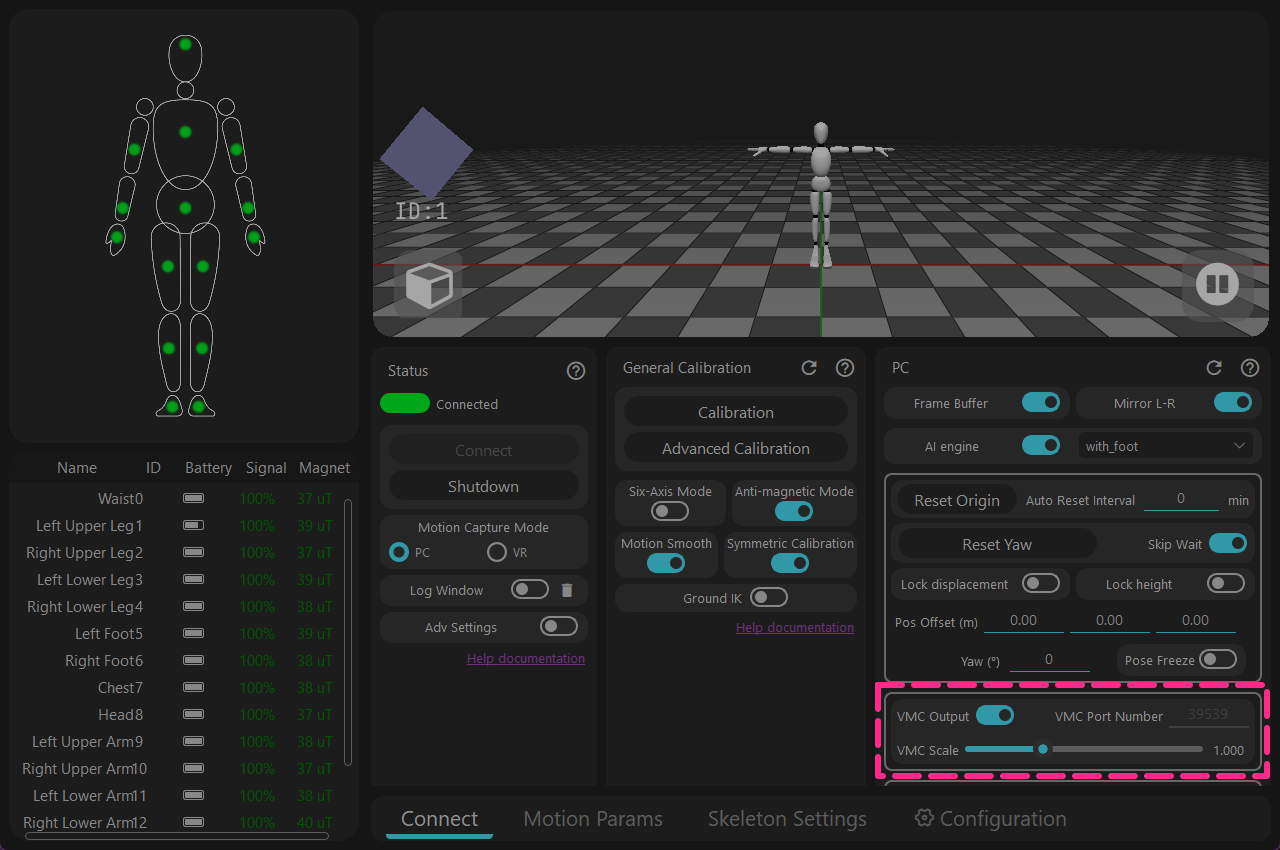1280x850 pixels.
Task: Open the Configuration tab
Action: pos(990,819)
